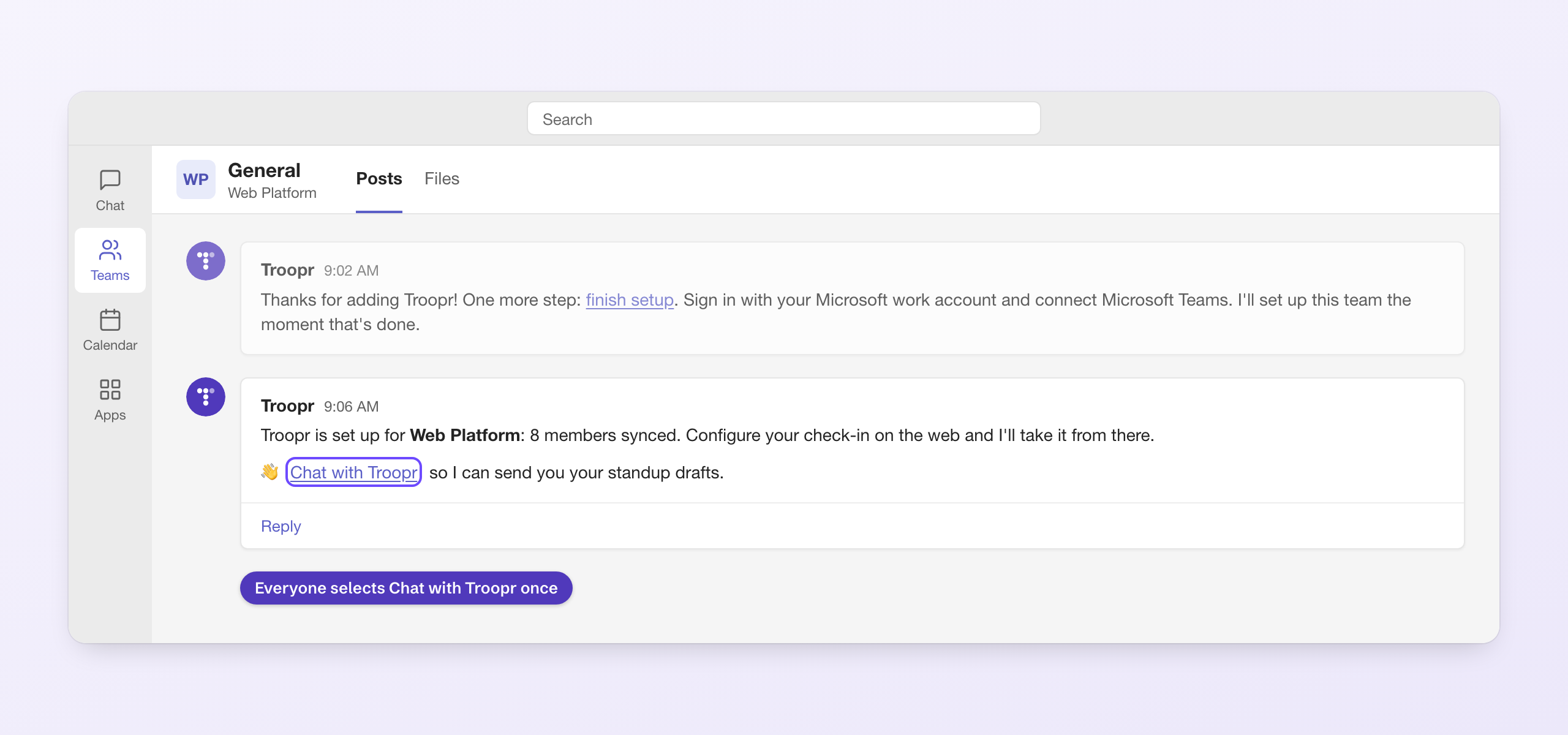Focus the Search field

(784, 119)
